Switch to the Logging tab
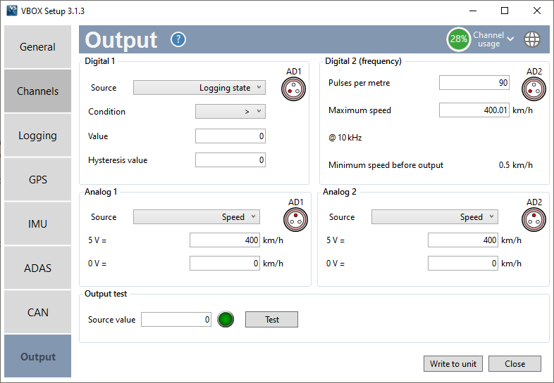The image size is (554, 383). (37, 135)
